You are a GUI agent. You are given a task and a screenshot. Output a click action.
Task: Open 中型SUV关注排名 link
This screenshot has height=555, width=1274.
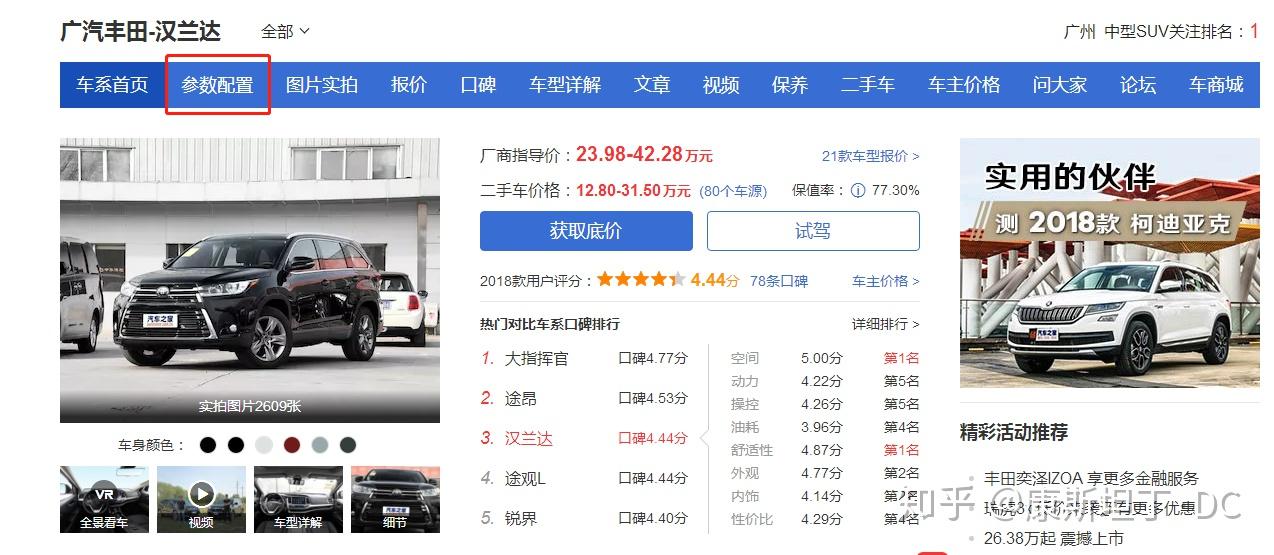point(1181,32)
